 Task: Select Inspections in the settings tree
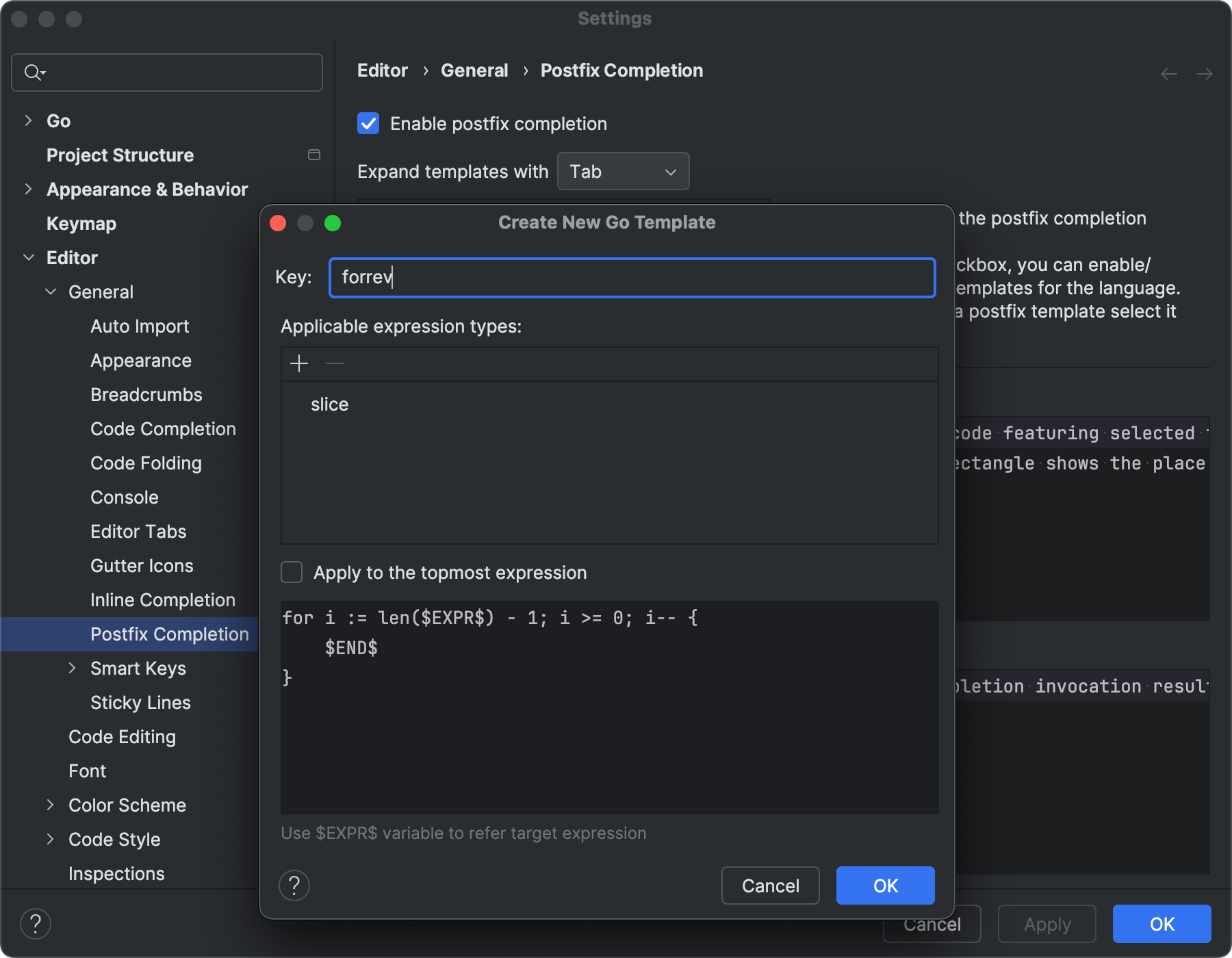tap(116, 873)
